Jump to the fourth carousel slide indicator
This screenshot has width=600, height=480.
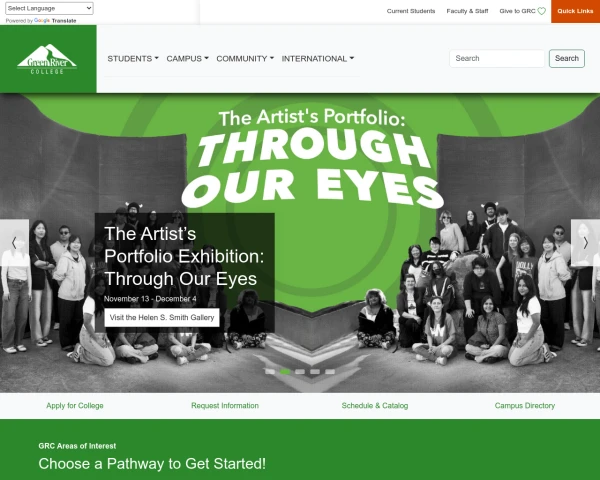click(315, 372)
